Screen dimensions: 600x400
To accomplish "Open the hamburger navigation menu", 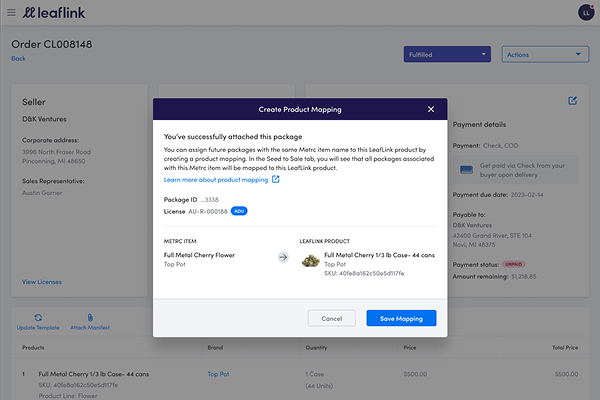I will click(x=11, y=13).
